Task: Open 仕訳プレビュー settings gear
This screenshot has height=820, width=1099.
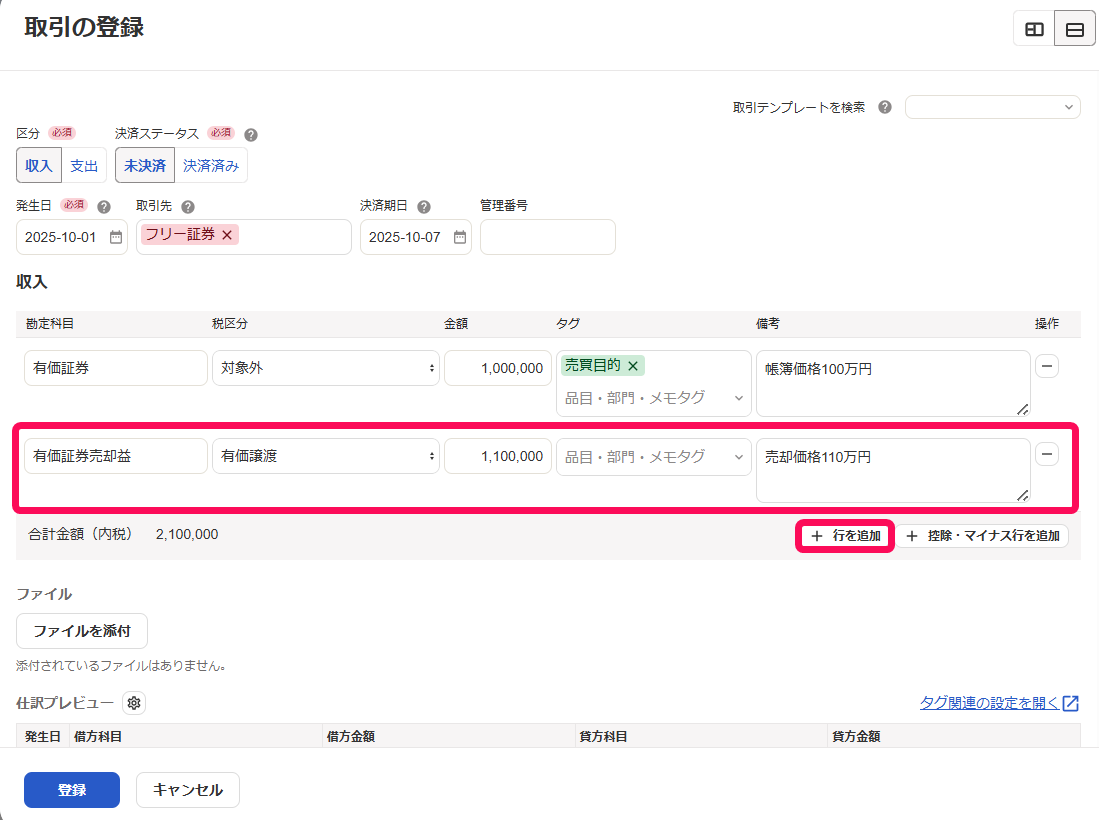Action: (x=134, y=703)
